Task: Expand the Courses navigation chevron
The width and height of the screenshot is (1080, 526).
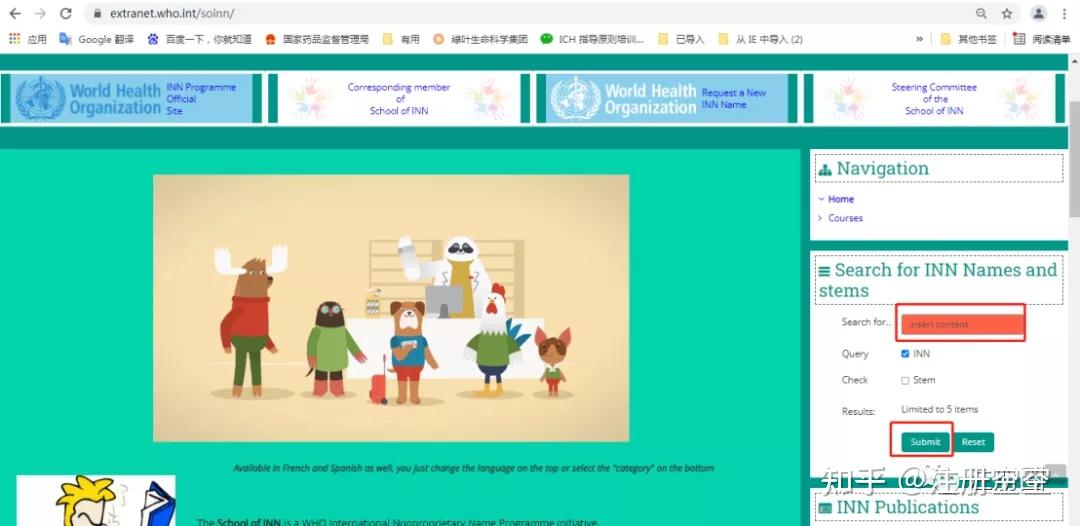Action: coord(820,218)
